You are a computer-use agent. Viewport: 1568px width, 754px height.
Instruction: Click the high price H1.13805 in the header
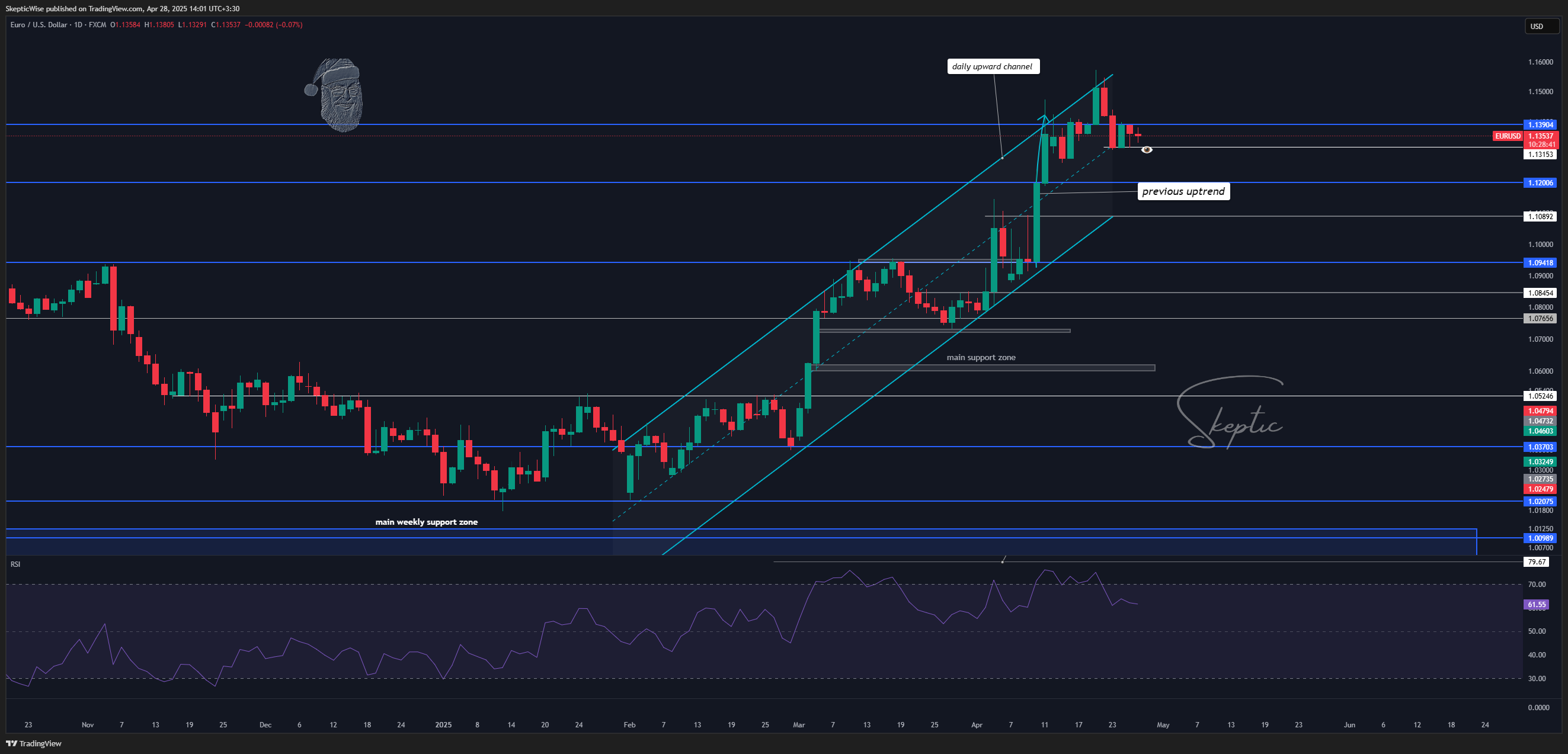point(159,25)
